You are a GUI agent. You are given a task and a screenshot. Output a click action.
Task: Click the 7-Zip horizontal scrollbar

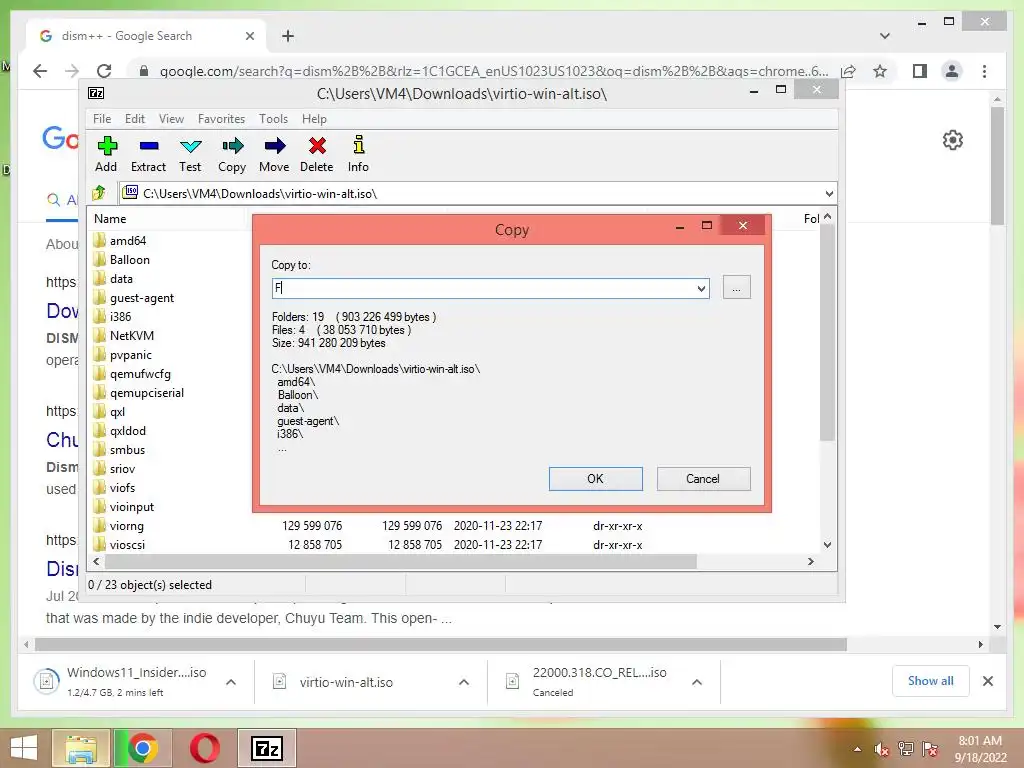(x=400, y=562)
